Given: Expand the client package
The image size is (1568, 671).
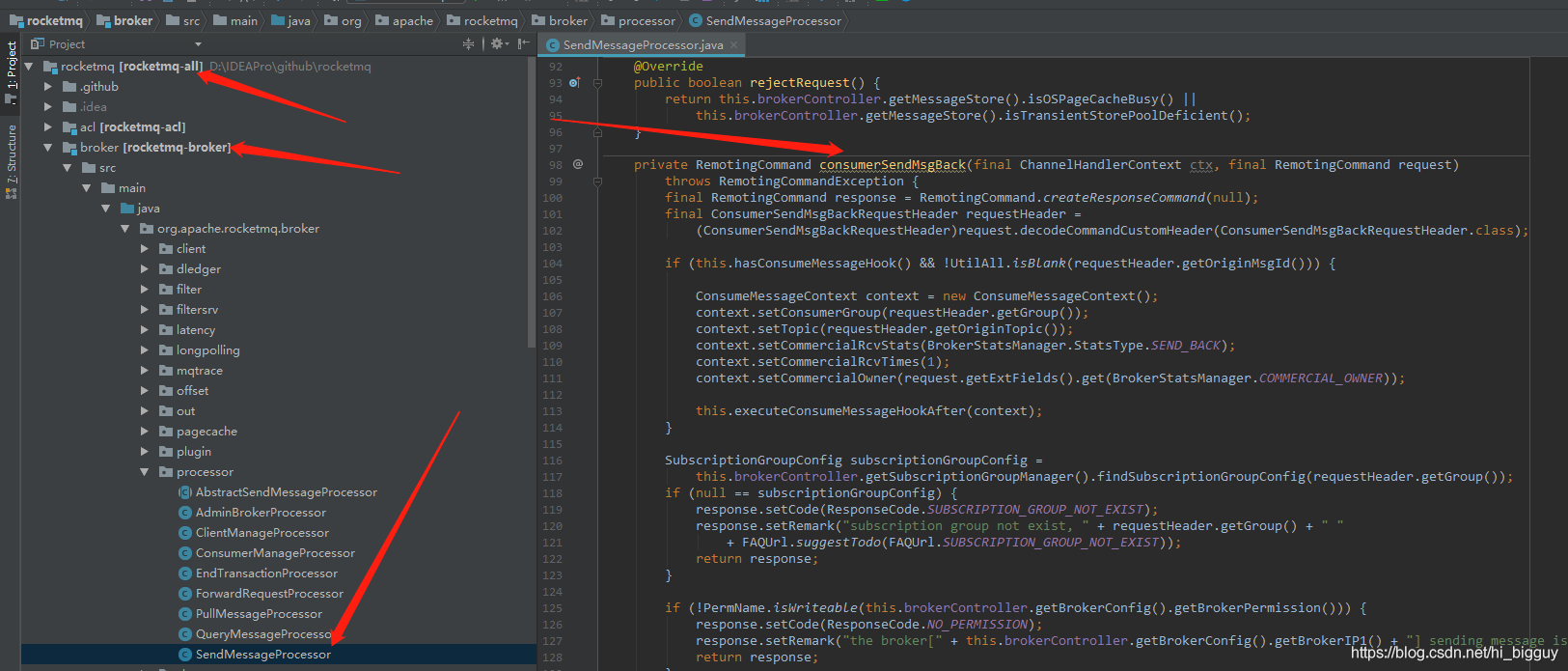Looking at the screenshot, I should click(x=145, y=249).
